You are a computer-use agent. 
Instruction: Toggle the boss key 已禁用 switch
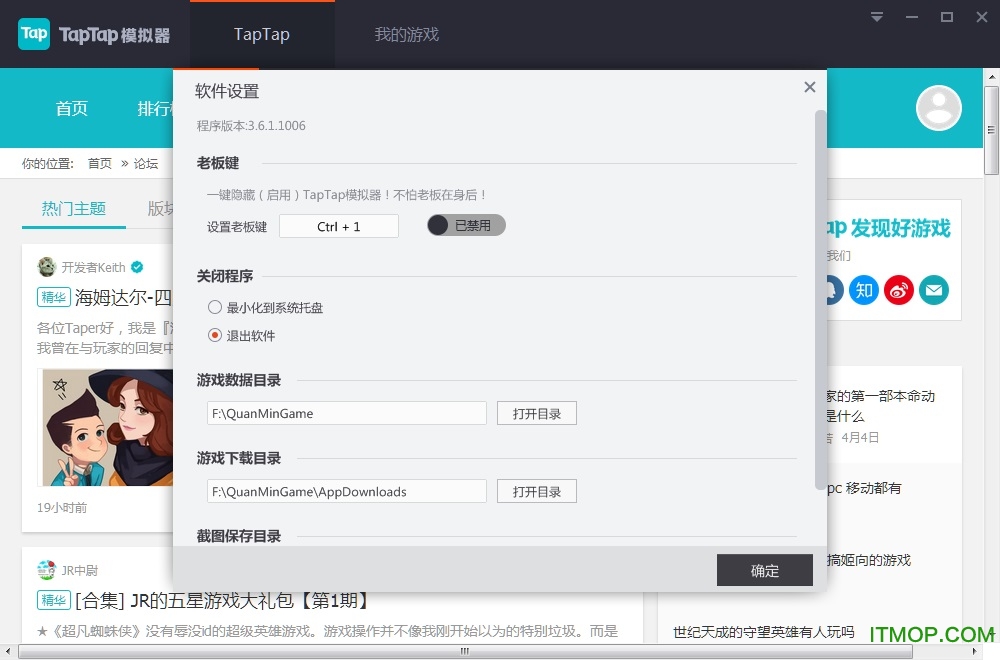coord(466,226)
